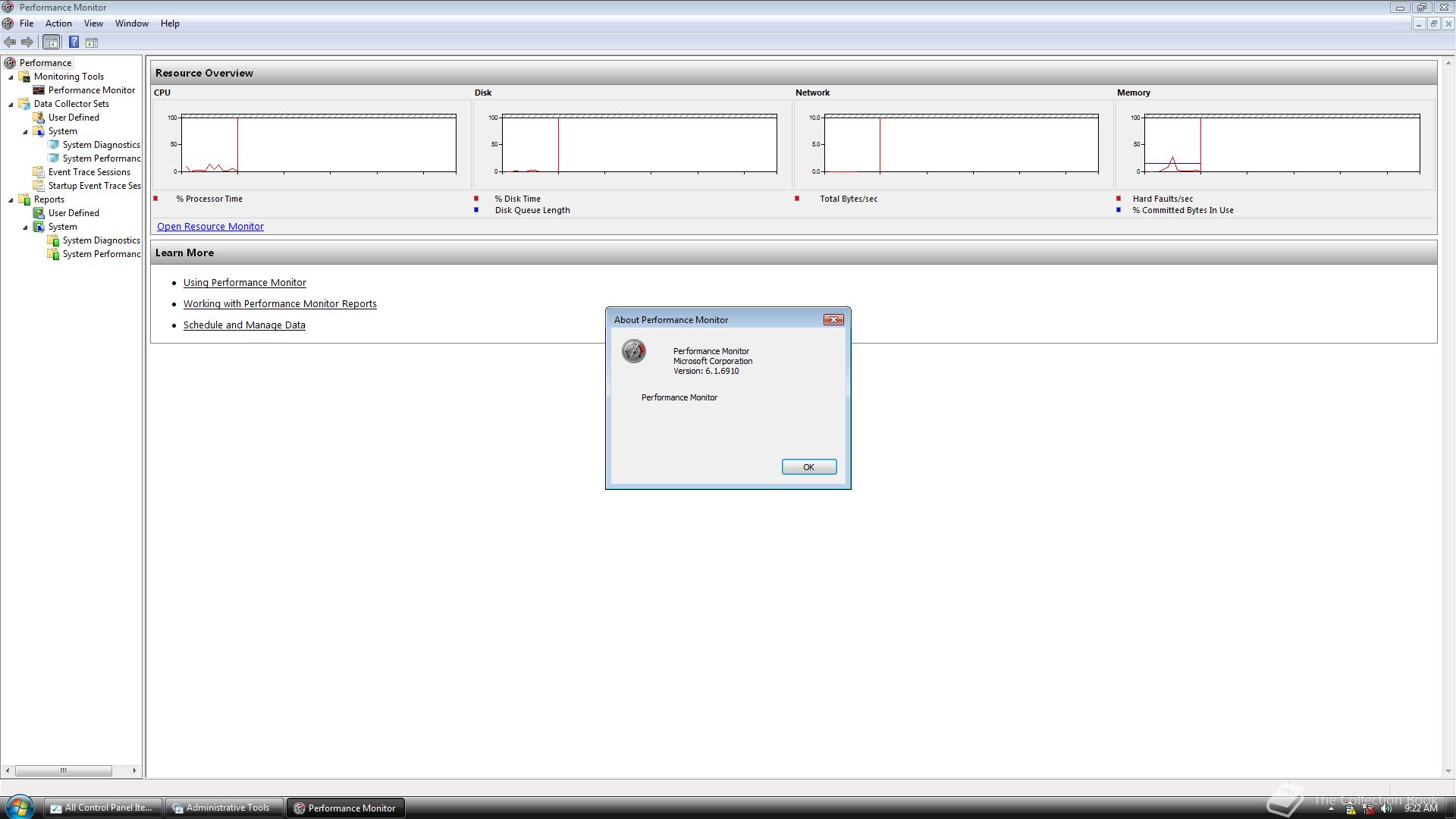Image resolution: width=1456 pixels, height=819 pixels.
Task: Click the Monitoring Tools folder icon
Action: click(x=24, y=77)
